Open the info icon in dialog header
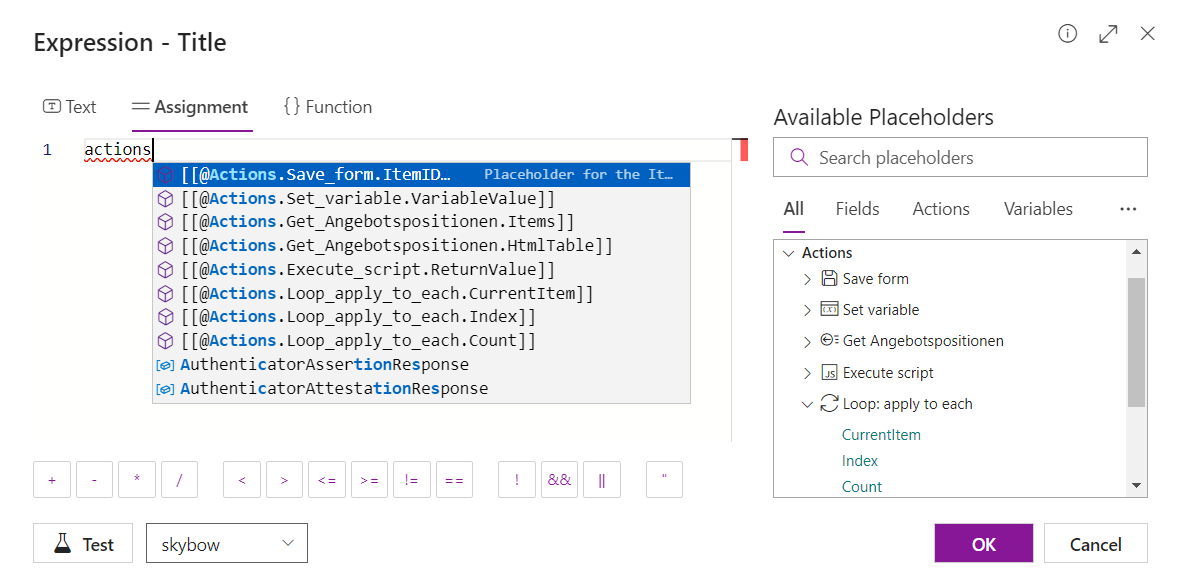1182x587 pixels. point(1067,34)
